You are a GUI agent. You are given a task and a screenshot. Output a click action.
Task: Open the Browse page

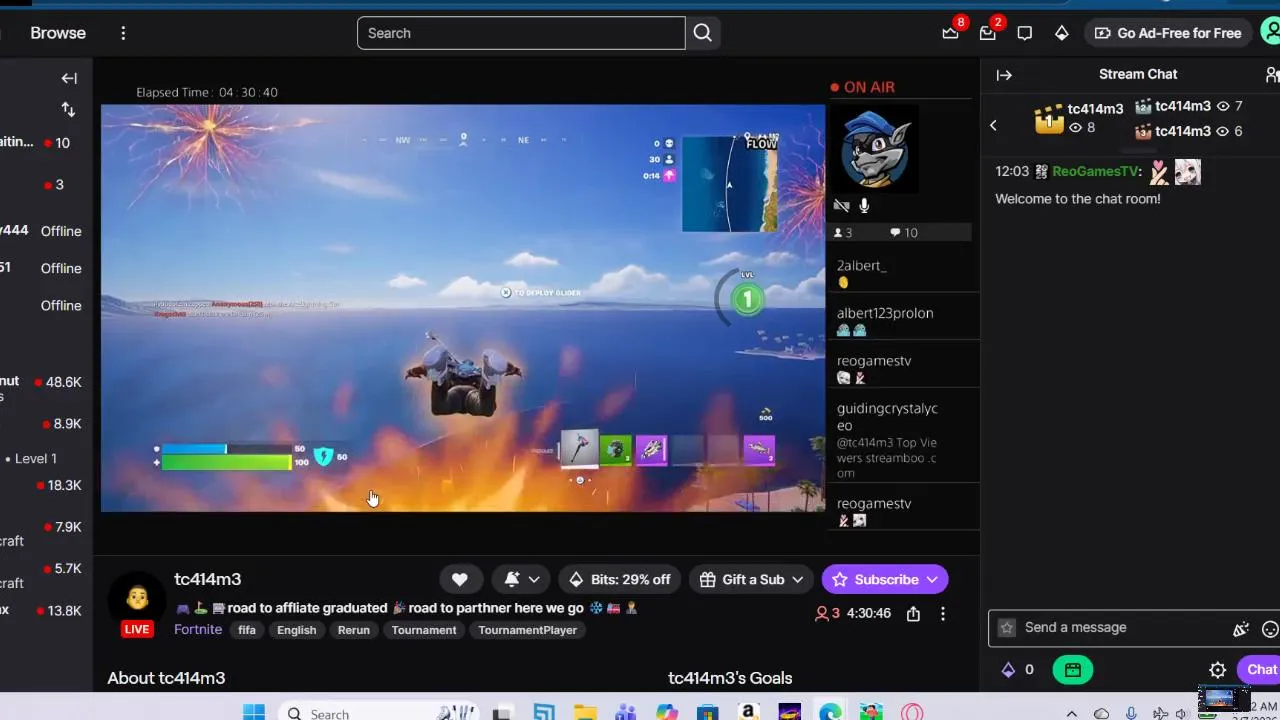pos(58,33)
